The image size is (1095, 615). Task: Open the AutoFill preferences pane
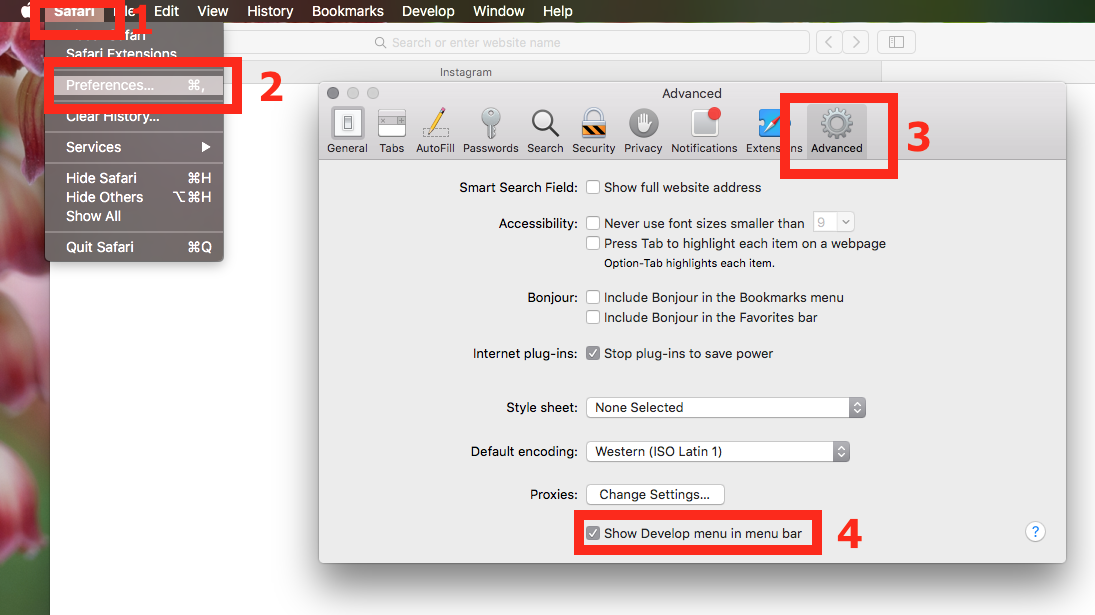[435, 131]
